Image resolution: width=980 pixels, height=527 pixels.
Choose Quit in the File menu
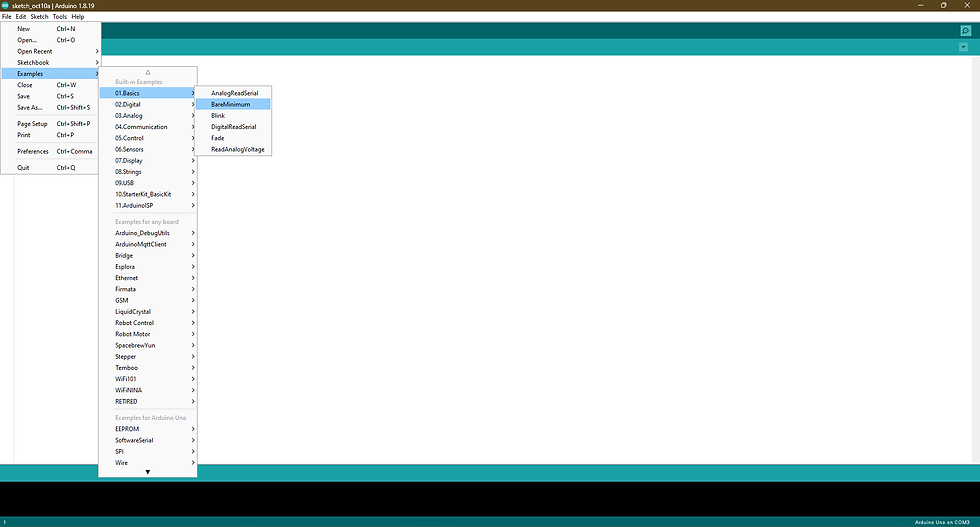(50, 168)
